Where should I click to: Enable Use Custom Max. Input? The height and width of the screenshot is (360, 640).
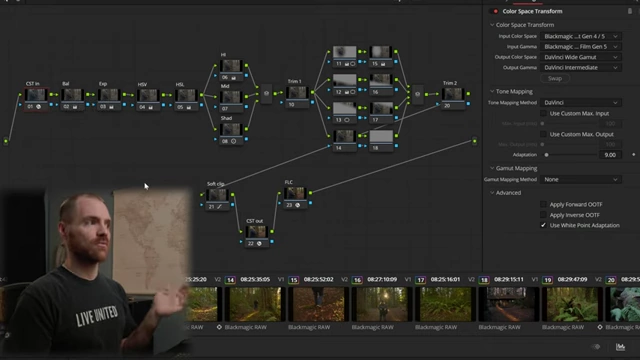(x=543, y=113)
